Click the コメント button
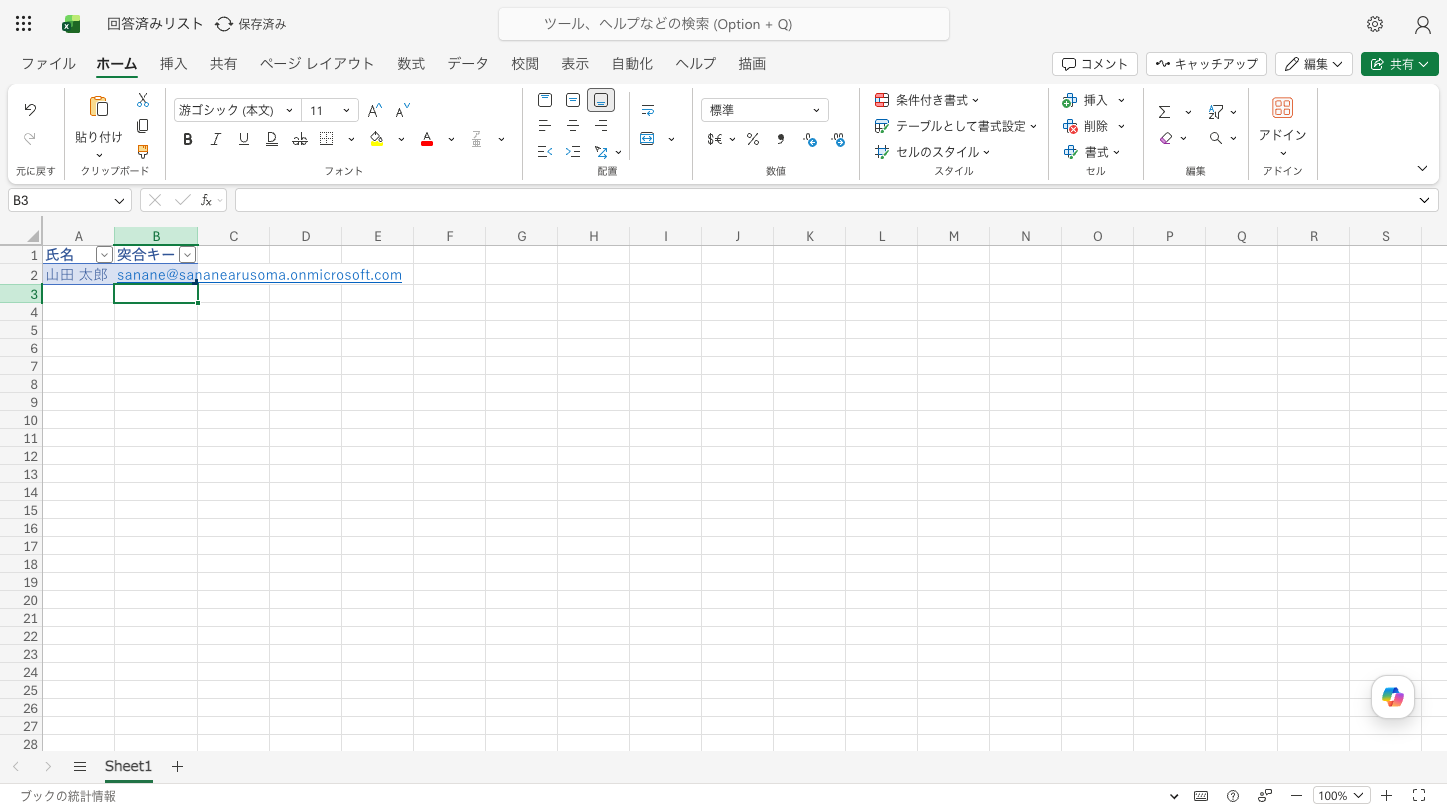Screen dimensions: 1447x806 [1095, 64]
